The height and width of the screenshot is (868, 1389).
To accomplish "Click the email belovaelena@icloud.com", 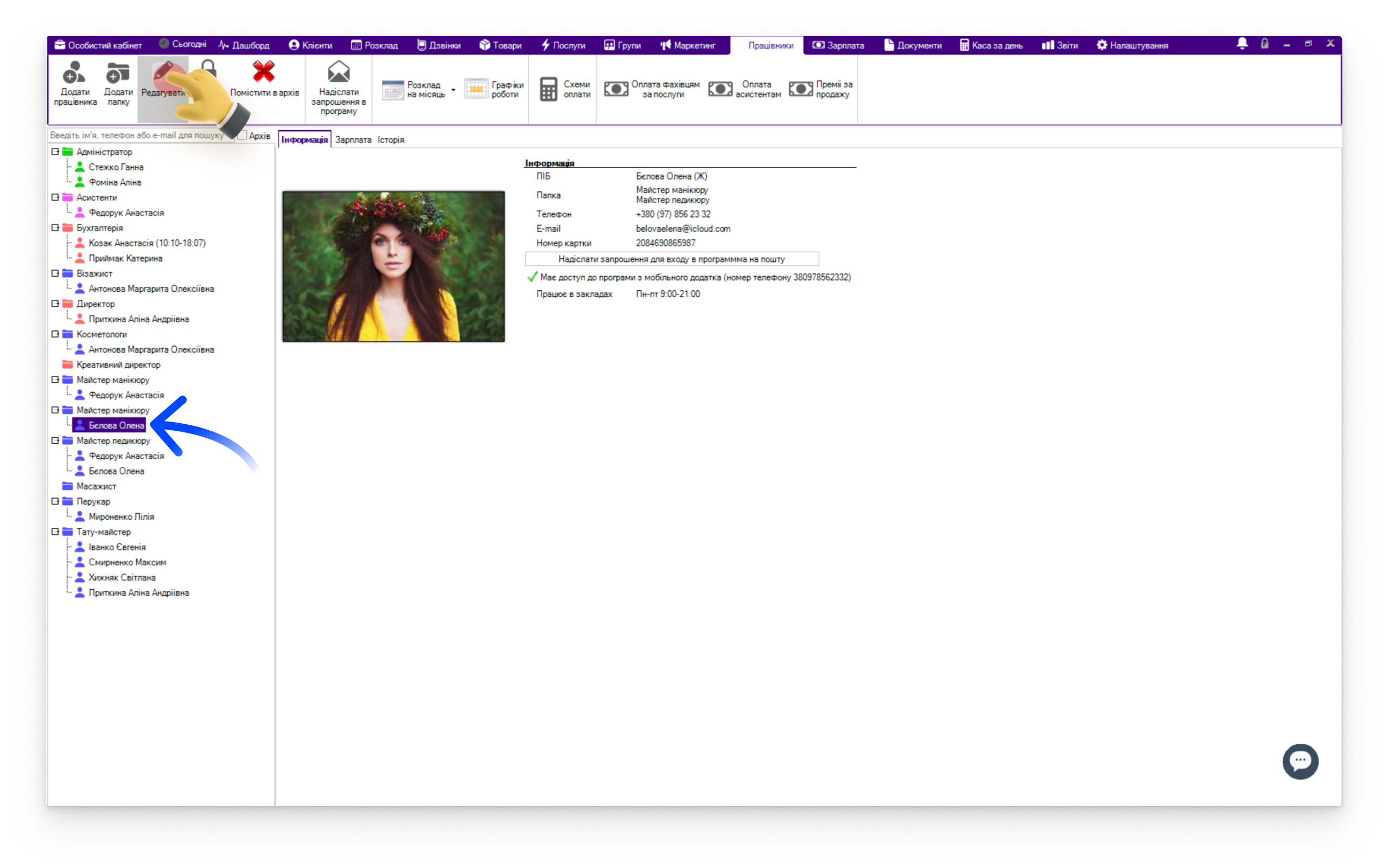I will pos(683,228).
